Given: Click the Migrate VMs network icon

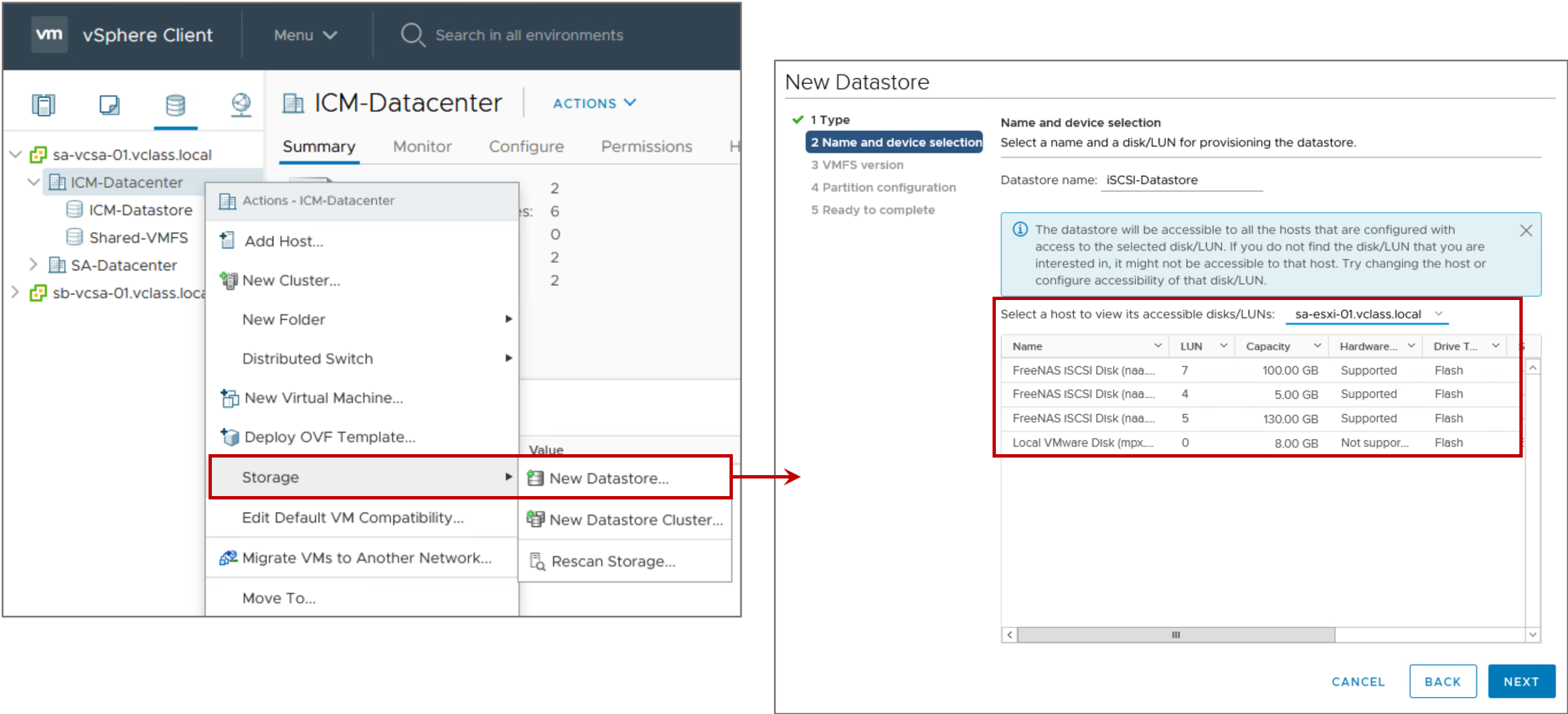Looking at the screenshot, I should 228,557.
